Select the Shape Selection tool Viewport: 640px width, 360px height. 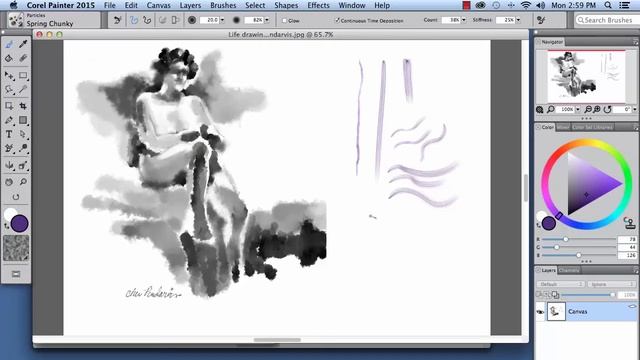click(x=23, y=134)
